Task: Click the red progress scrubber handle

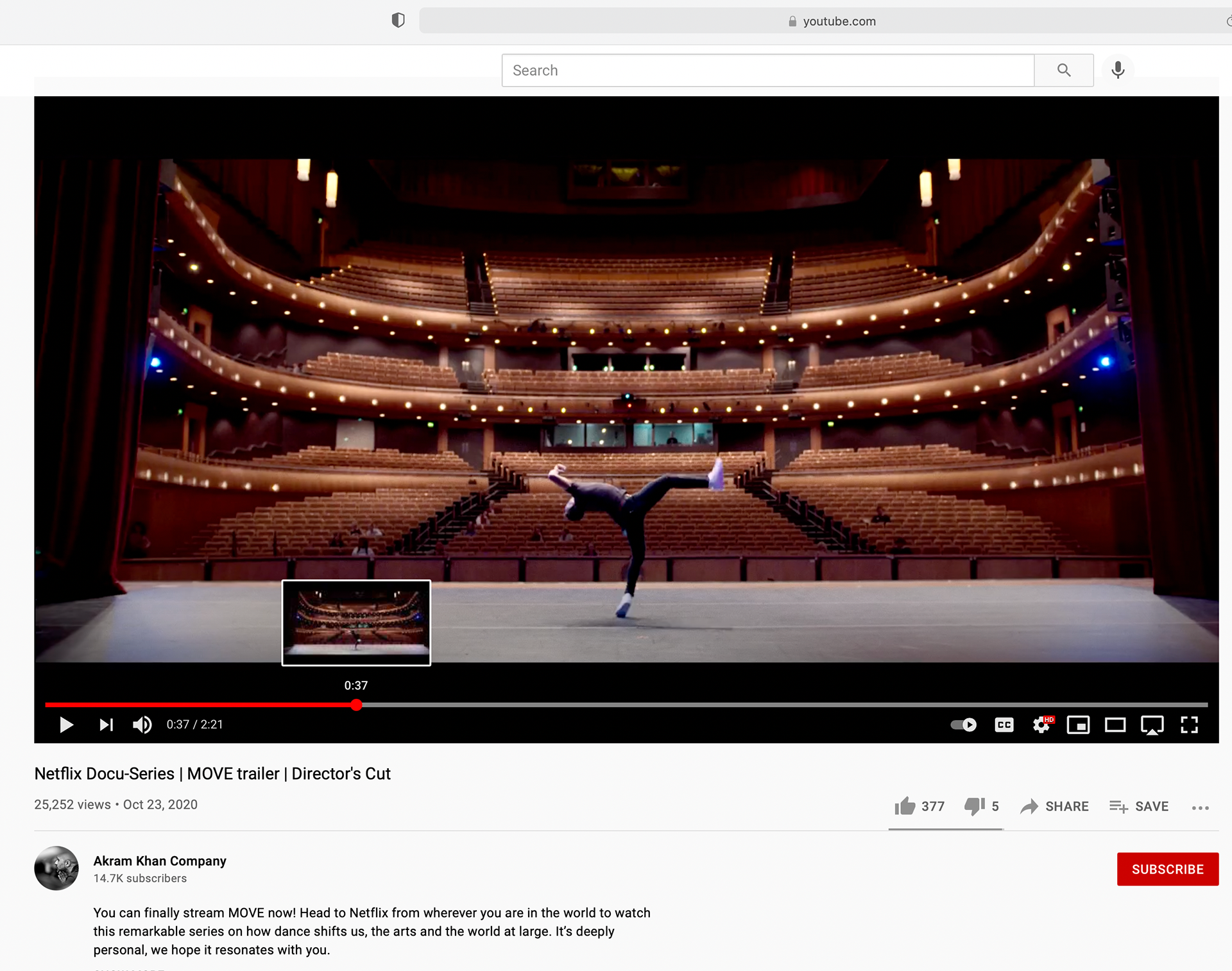Action: (356, 705)
